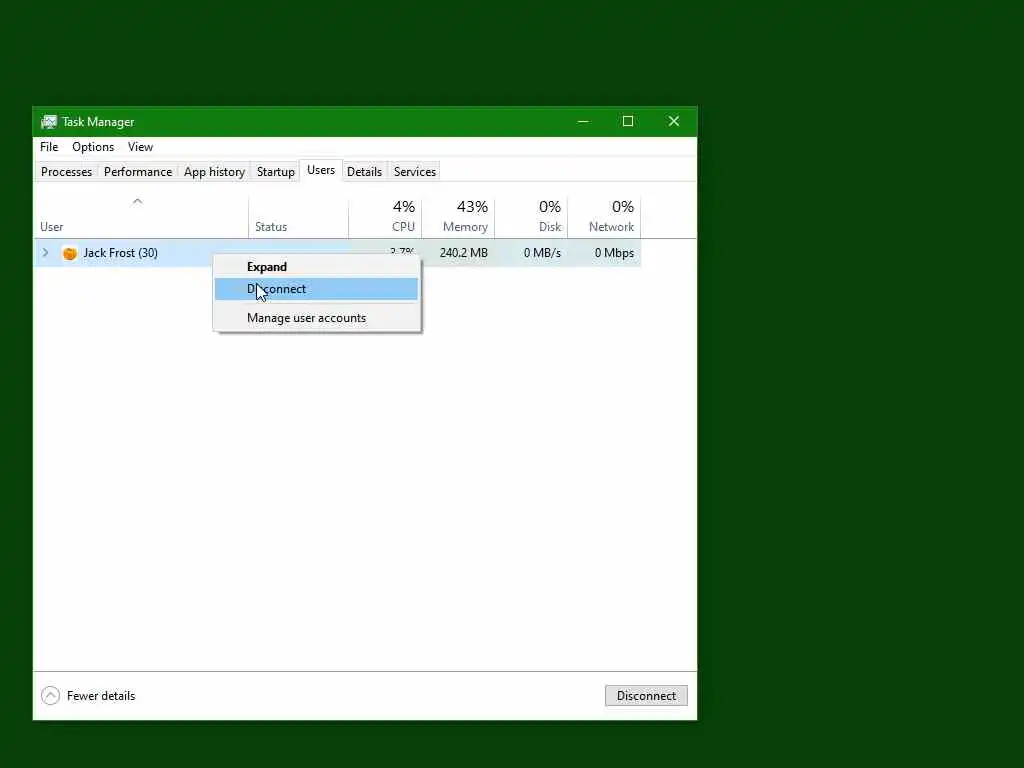Collapse view with Fewer details arrow icon
The image size is (1024, 768).
50,696
